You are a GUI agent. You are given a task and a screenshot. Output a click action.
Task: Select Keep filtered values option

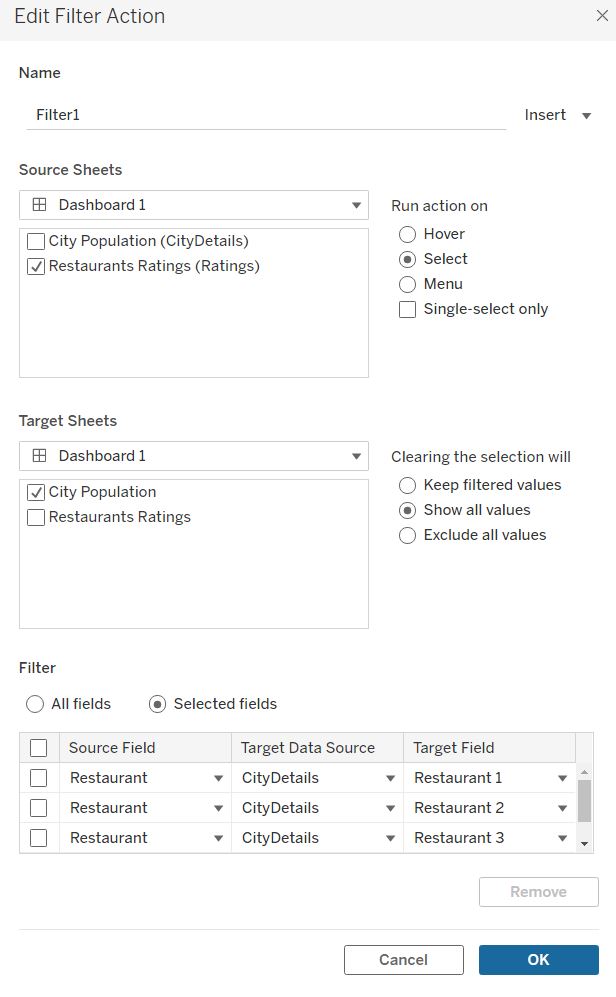coord(407,485)
